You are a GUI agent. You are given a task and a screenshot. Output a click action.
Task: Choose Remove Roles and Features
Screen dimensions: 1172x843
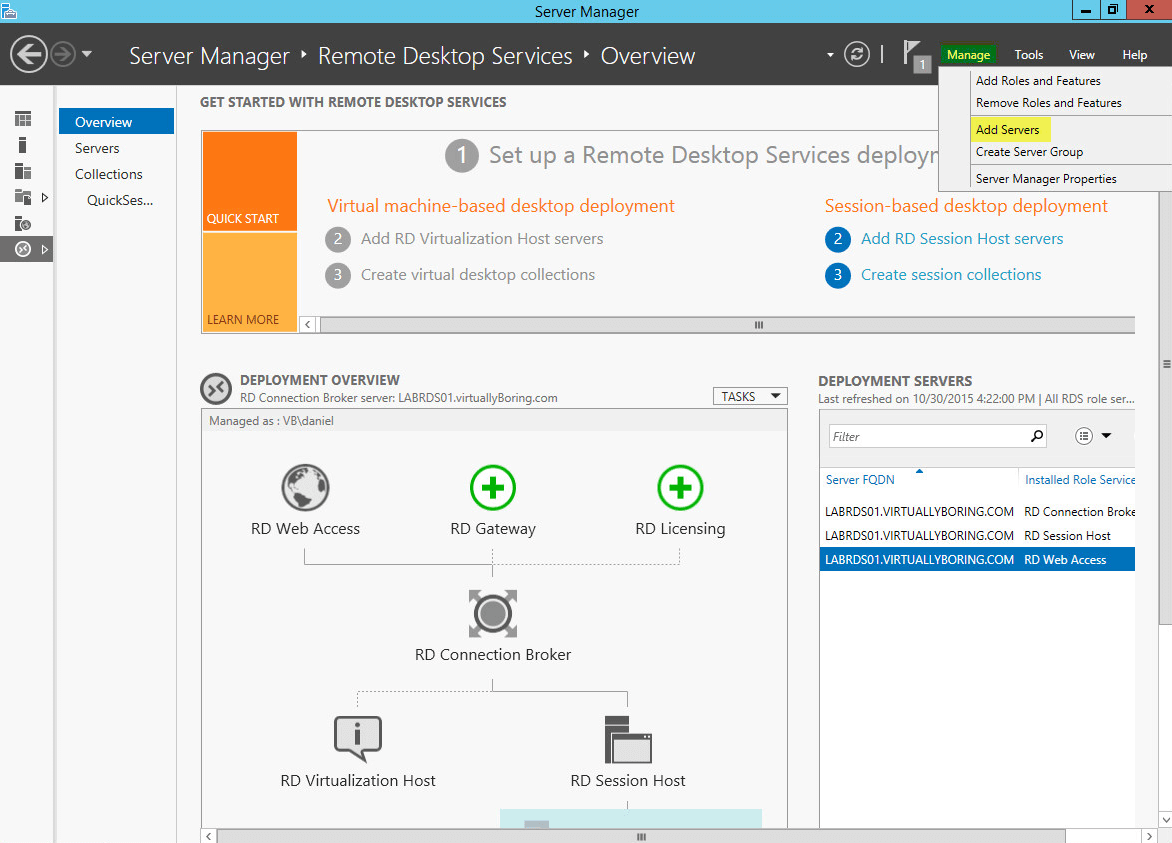(1048, 103)
